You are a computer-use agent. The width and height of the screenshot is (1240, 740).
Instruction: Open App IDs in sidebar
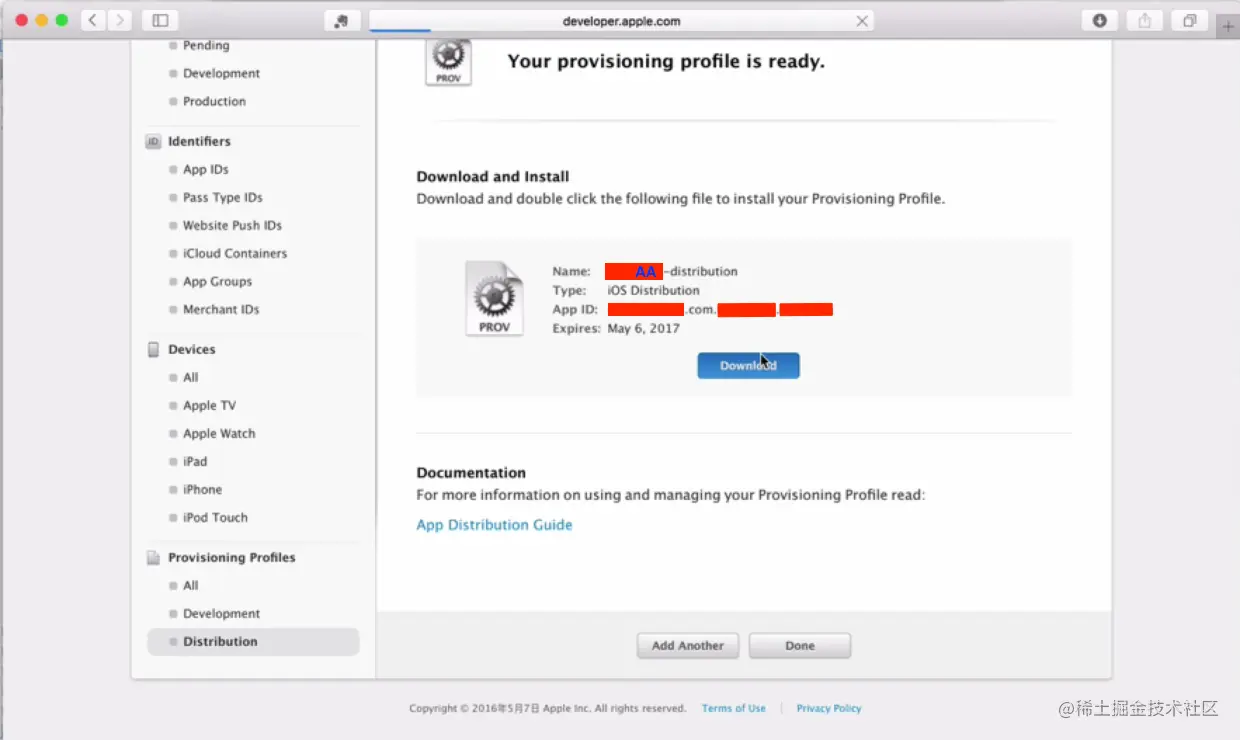point(206,170)
